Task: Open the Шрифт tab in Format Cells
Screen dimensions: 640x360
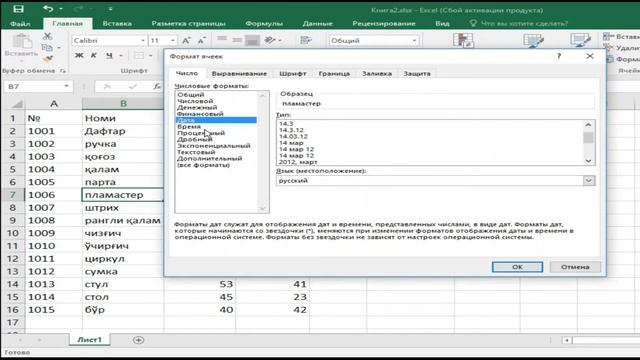Action: click(293, 73)
